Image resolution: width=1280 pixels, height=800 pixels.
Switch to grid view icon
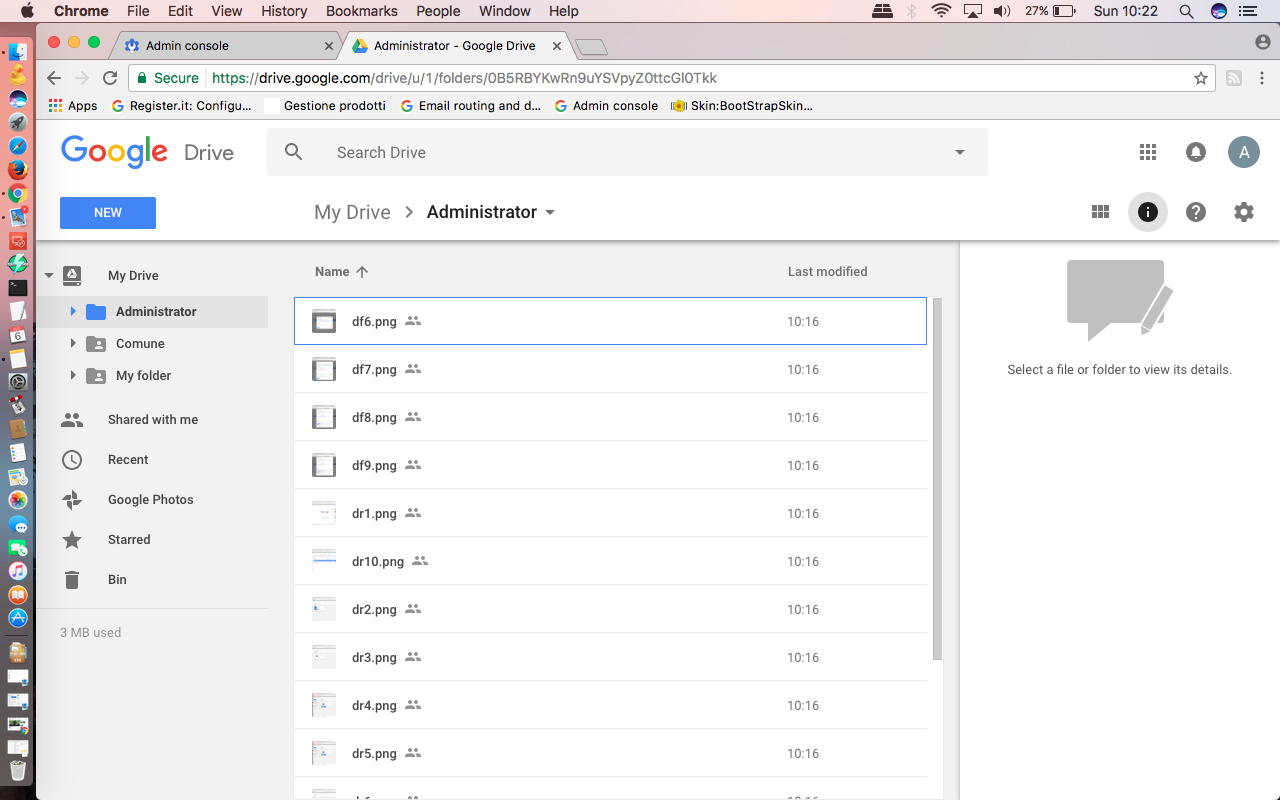[1100, 212]
